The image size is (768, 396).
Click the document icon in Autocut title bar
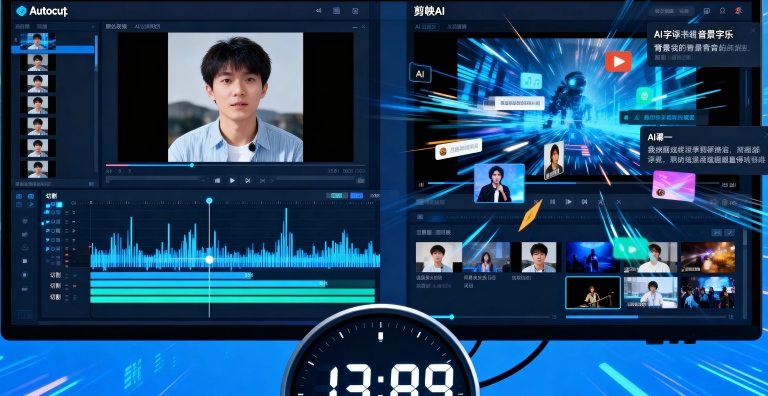click(336, 11)
